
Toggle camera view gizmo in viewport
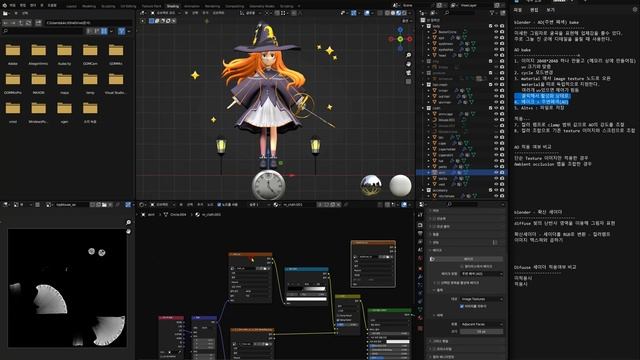(409, 73)
